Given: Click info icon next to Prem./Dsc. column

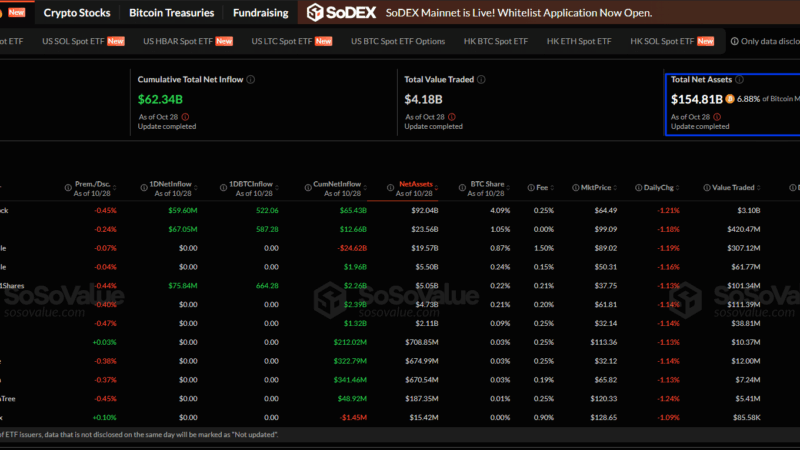Looking at the screenshot, I should (68, 188).
